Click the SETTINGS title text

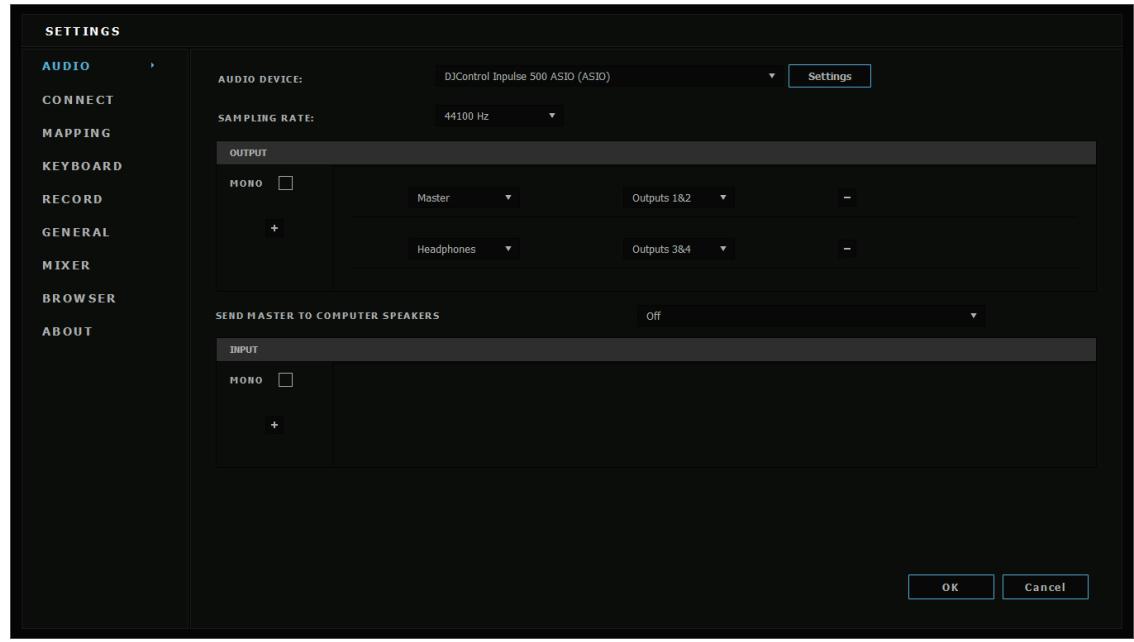(x=82, y=31)
